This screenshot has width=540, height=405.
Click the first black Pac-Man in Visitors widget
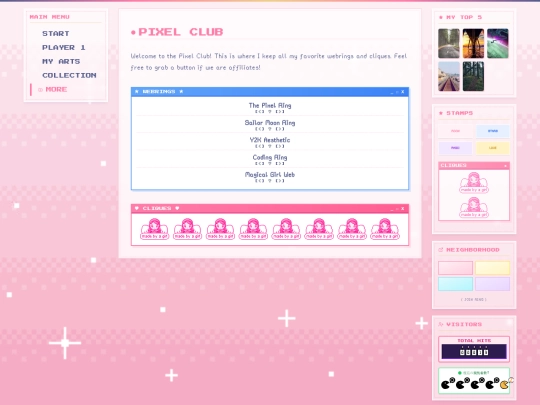click(x=445, y=384)
